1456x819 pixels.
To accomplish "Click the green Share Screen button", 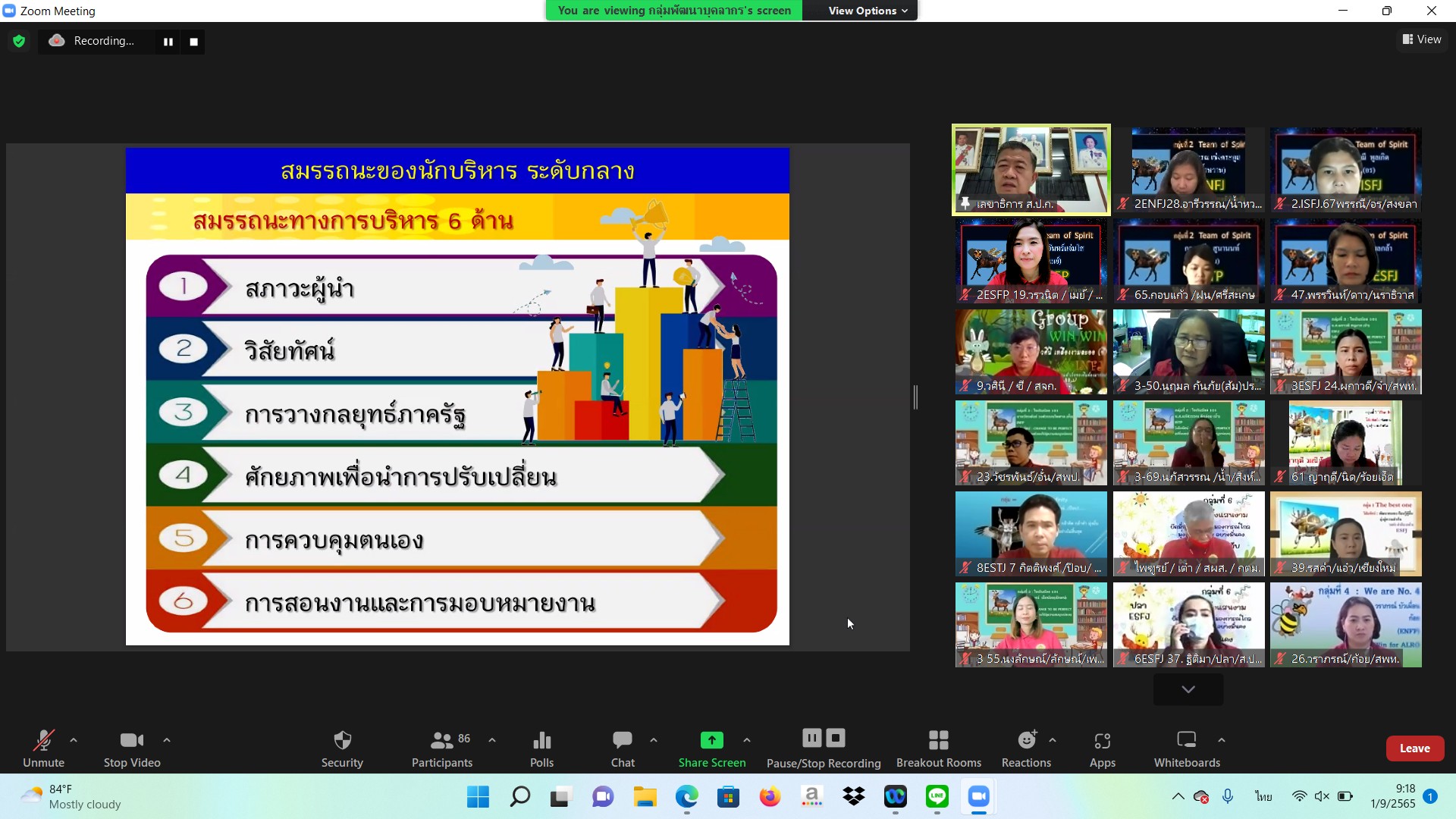I will tap(711, 747).
